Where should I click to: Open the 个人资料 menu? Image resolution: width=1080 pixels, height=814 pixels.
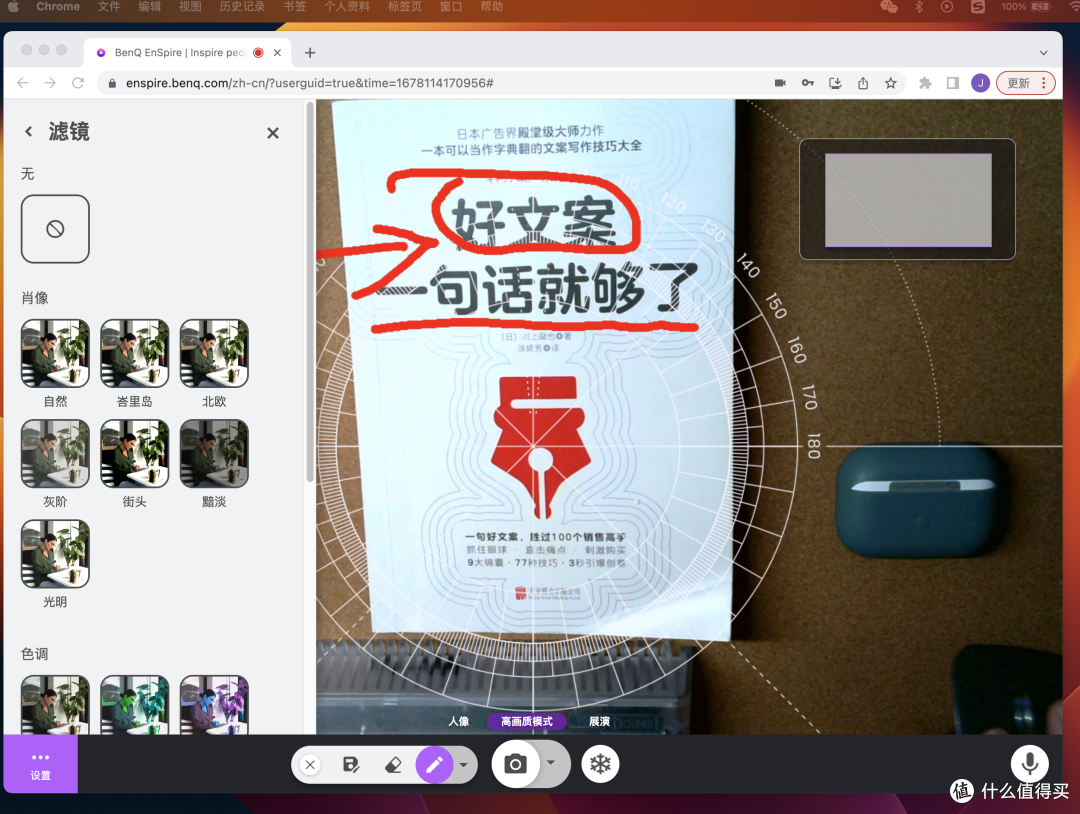pos(347,6)
